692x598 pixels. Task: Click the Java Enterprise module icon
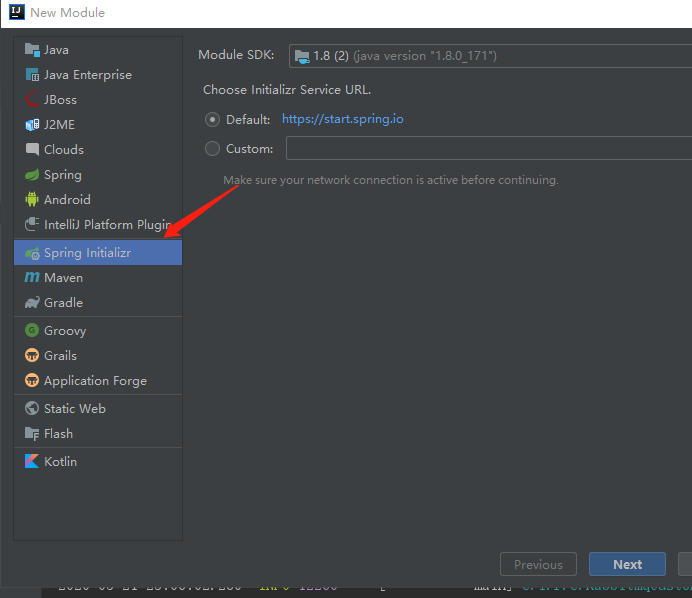coord(32,75)
